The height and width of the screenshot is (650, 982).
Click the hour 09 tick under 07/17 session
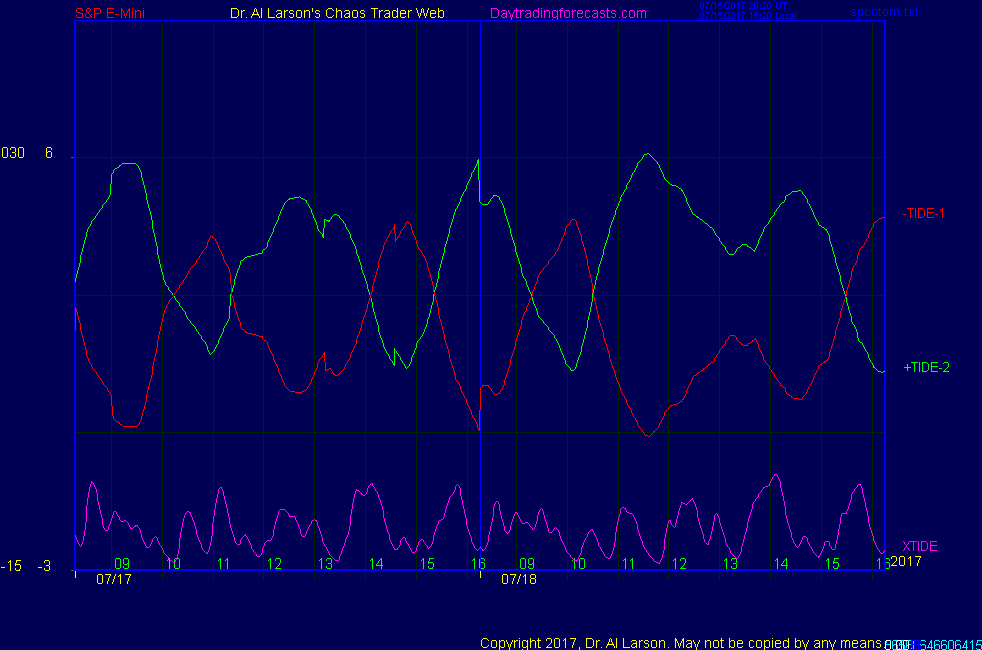122,564
